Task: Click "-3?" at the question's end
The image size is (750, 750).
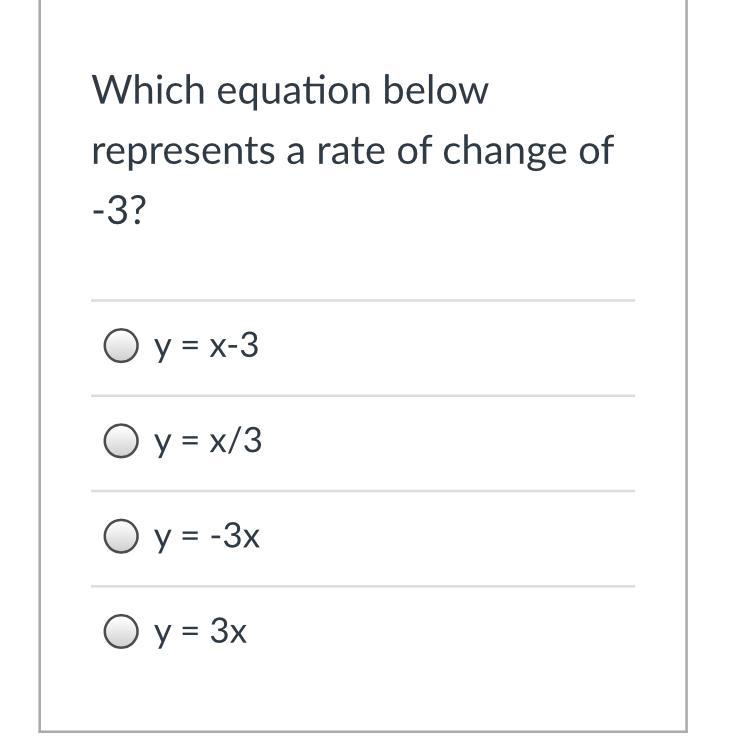Action: tap(118, 213)
